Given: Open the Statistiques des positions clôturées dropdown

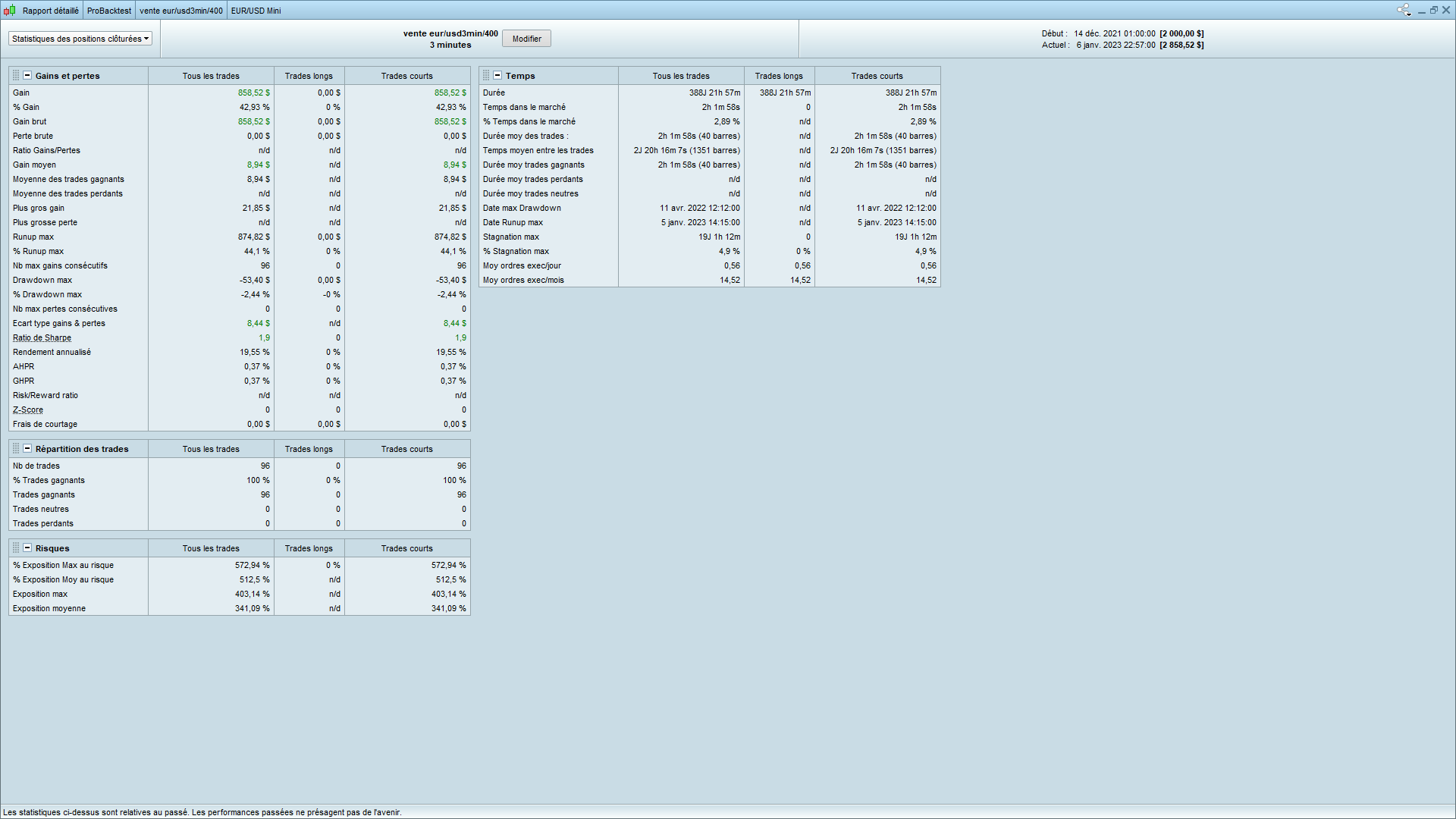Looking at the screenshot, I should (80, 39).
